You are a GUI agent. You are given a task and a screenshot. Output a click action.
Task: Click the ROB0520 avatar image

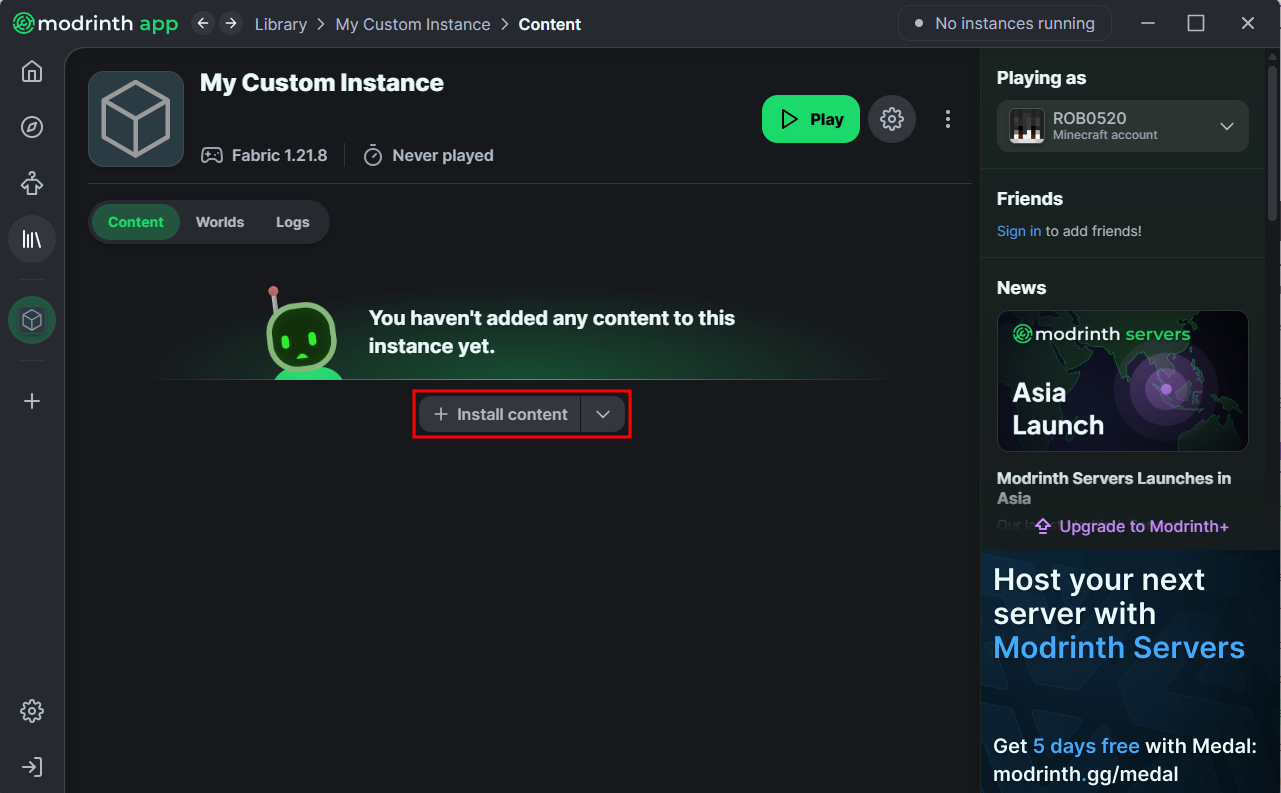(x=1027, y=126)
